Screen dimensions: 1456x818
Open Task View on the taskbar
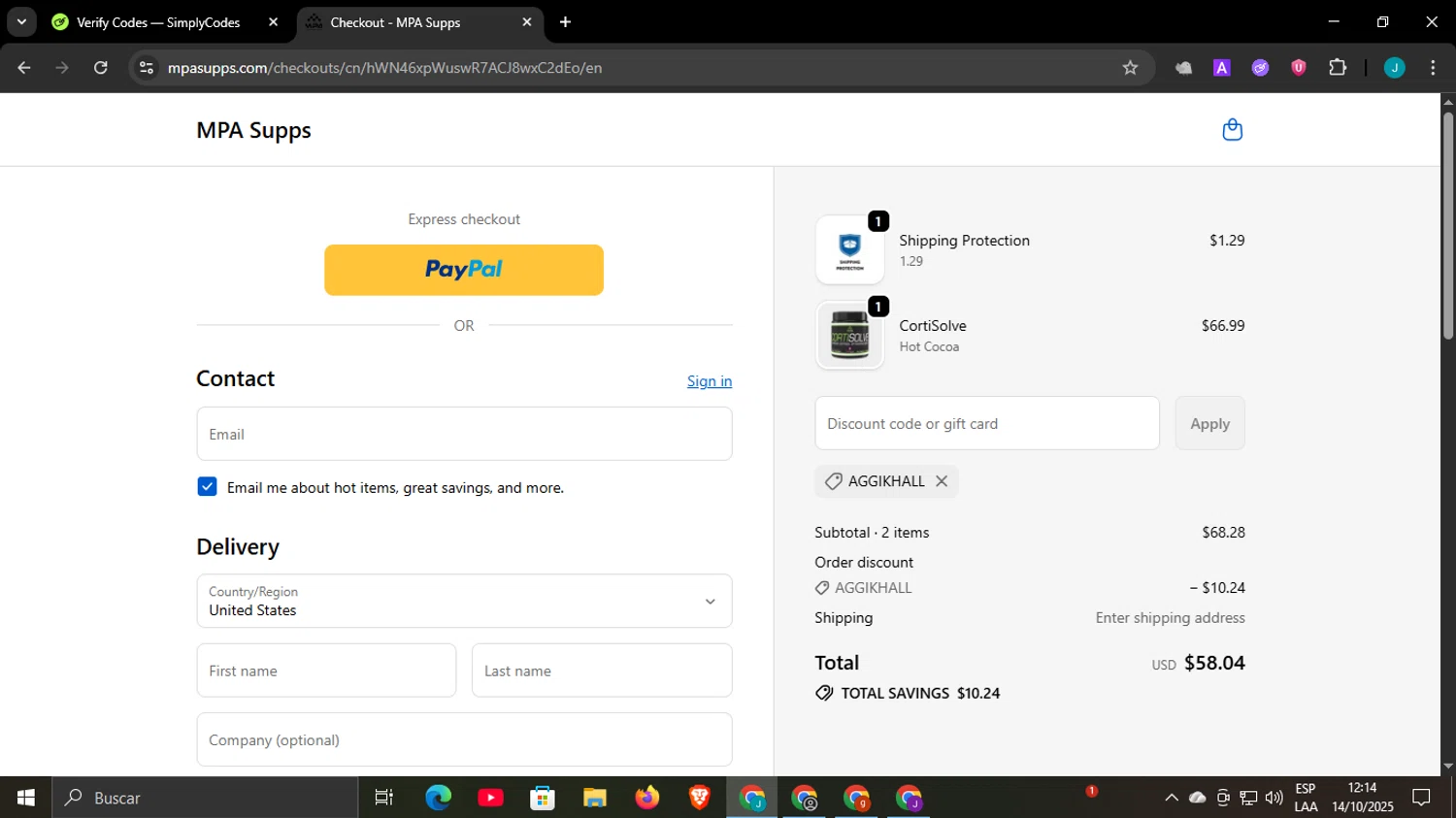tap(384, 798)
